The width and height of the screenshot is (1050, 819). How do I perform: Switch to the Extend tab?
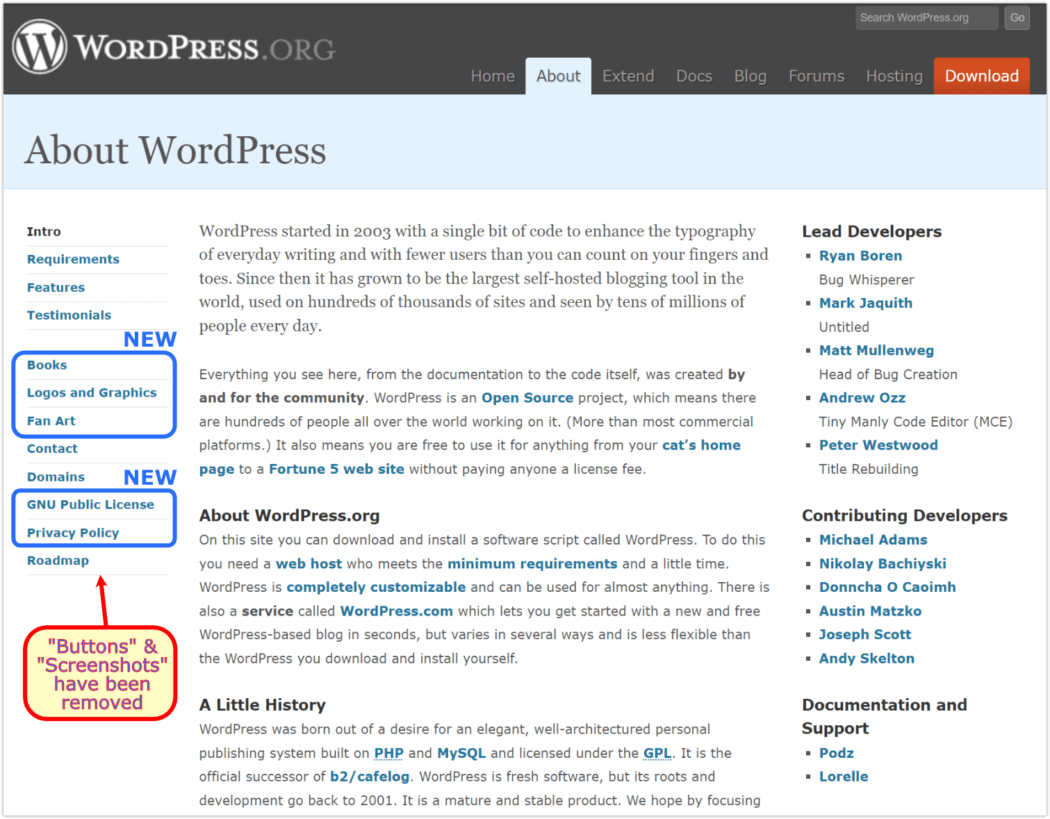tap(628, 76)
